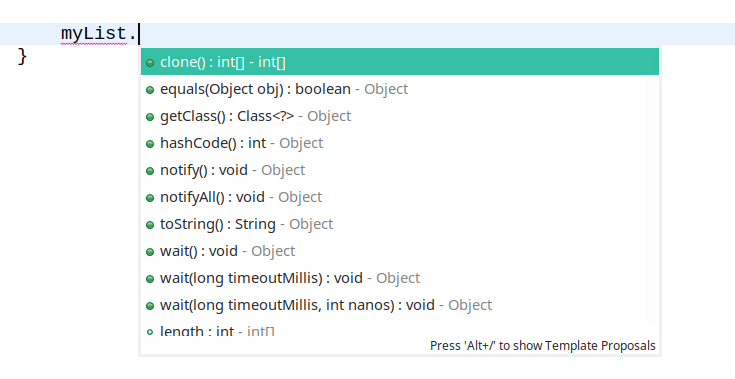Click green method icon beside getClass()
This screenshot has width=735, height=379.
(150, 117)
